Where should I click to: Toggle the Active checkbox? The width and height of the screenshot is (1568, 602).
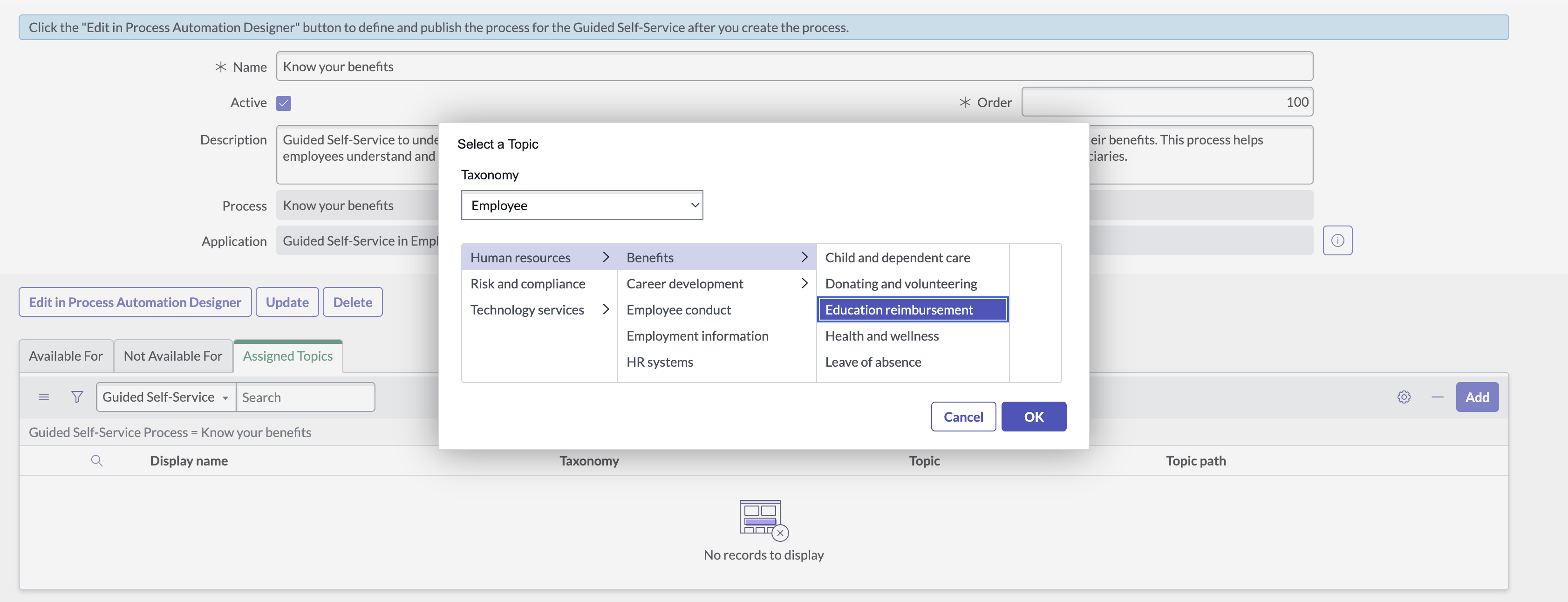(284, 103)
